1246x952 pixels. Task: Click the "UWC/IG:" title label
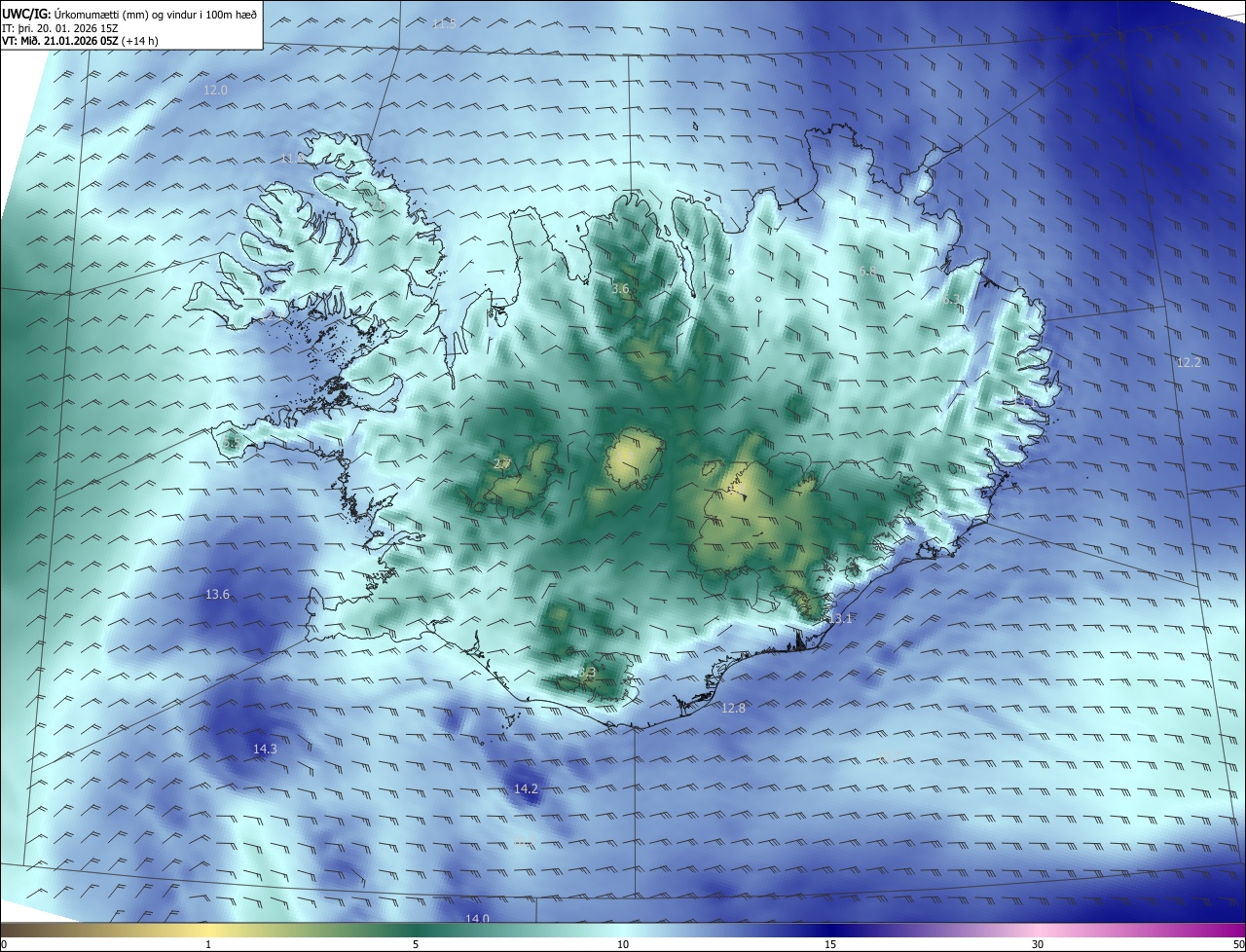[x=26, y=13]
